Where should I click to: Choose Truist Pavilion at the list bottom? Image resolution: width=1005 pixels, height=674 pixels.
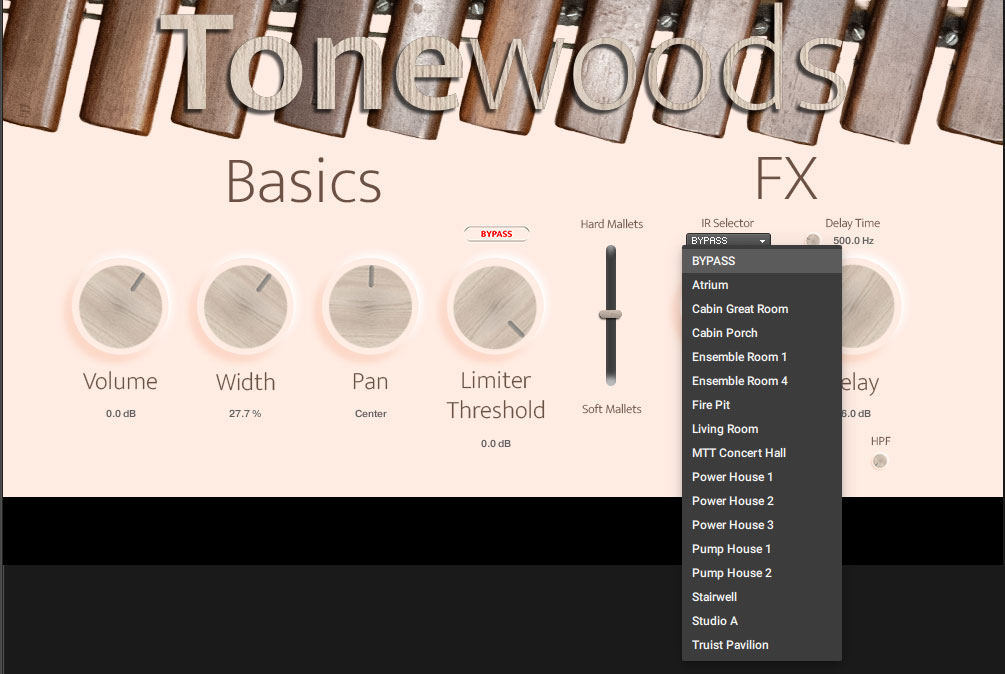pos(730,645)
